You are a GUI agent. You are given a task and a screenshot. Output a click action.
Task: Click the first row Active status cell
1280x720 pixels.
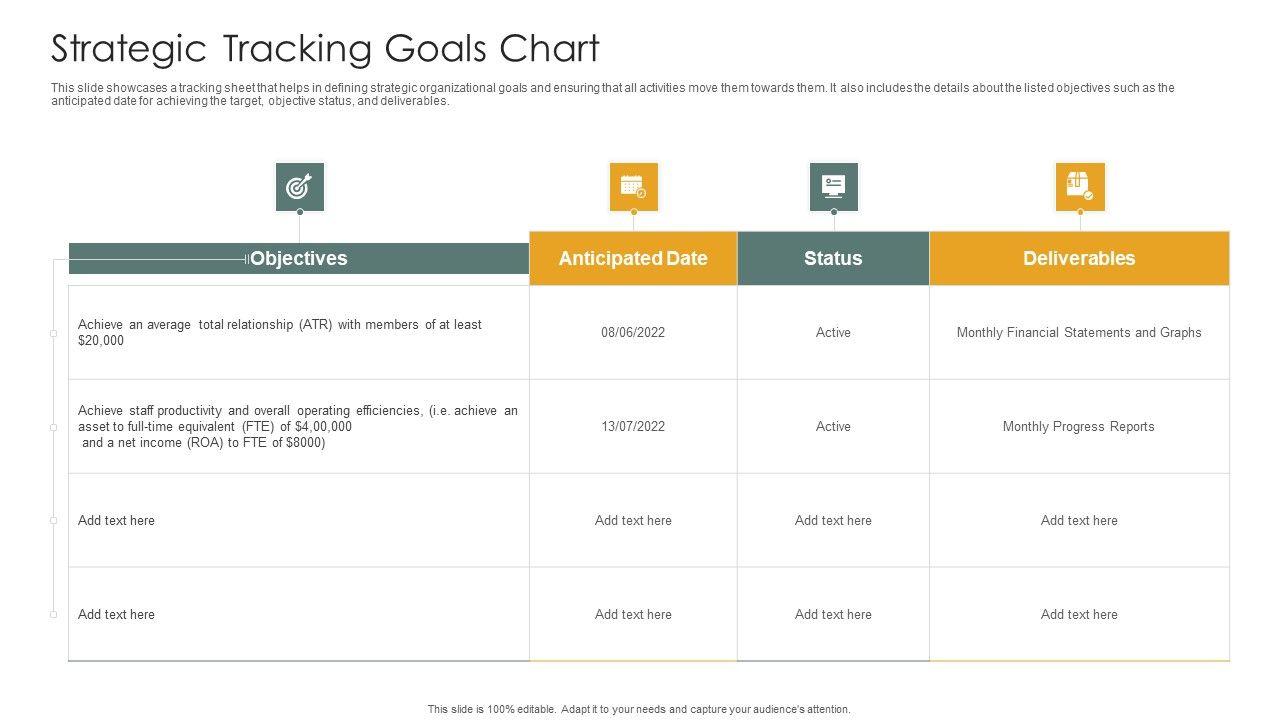(x=833, y=332)
